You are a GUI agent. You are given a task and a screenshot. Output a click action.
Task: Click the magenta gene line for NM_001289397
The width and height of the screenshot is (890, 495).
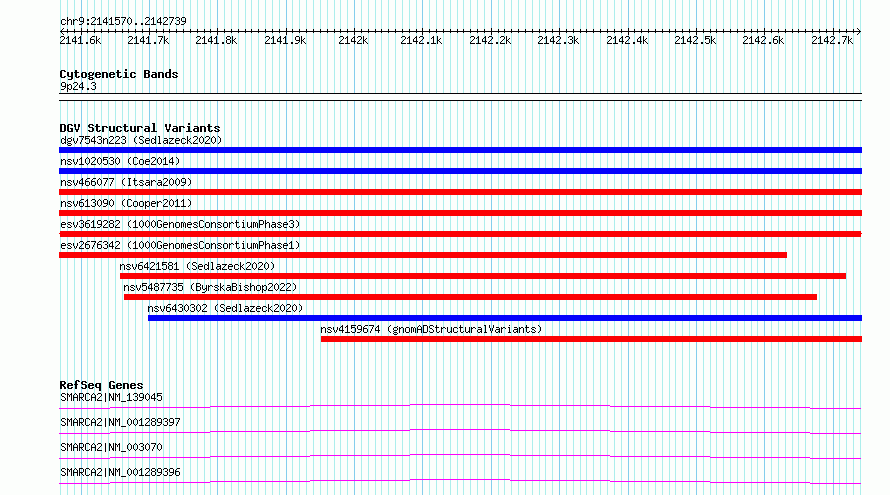click(x=460, y=431)
